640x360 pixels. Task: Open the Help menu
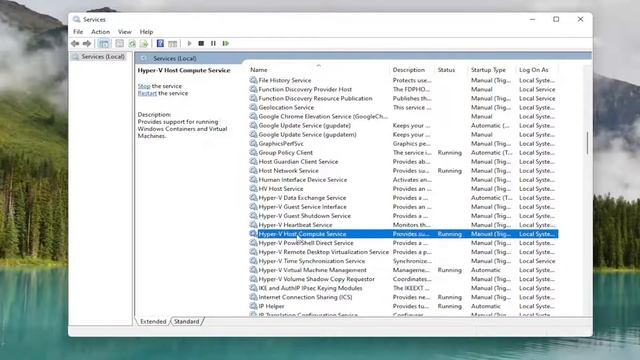(146, 31)
